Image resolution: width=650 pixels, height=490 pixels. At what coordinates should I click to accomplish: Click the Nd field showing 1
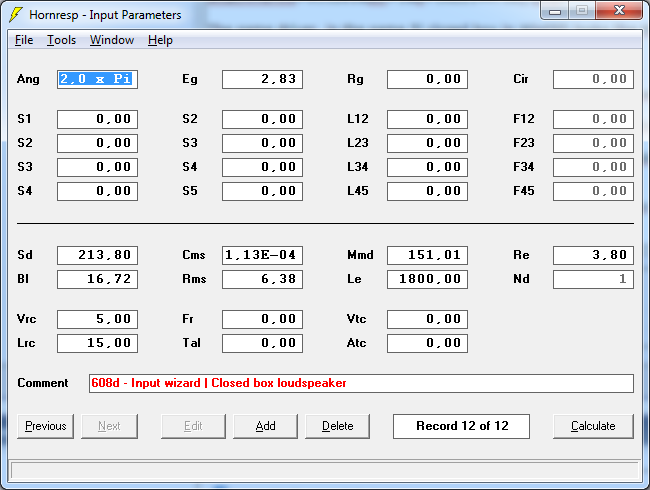(x=593, y=279)
